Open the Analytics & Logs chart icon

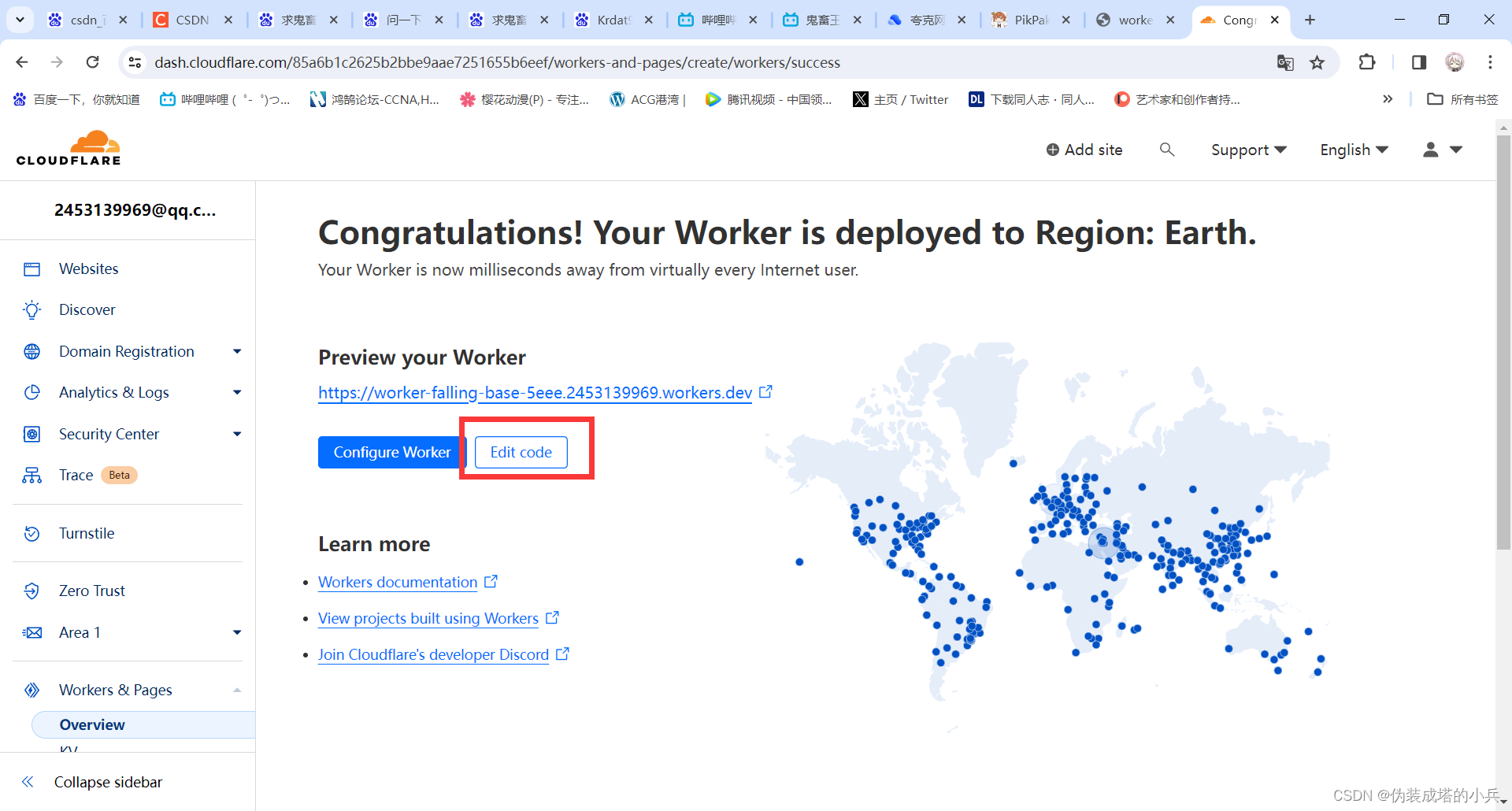[x=31, y=392]
